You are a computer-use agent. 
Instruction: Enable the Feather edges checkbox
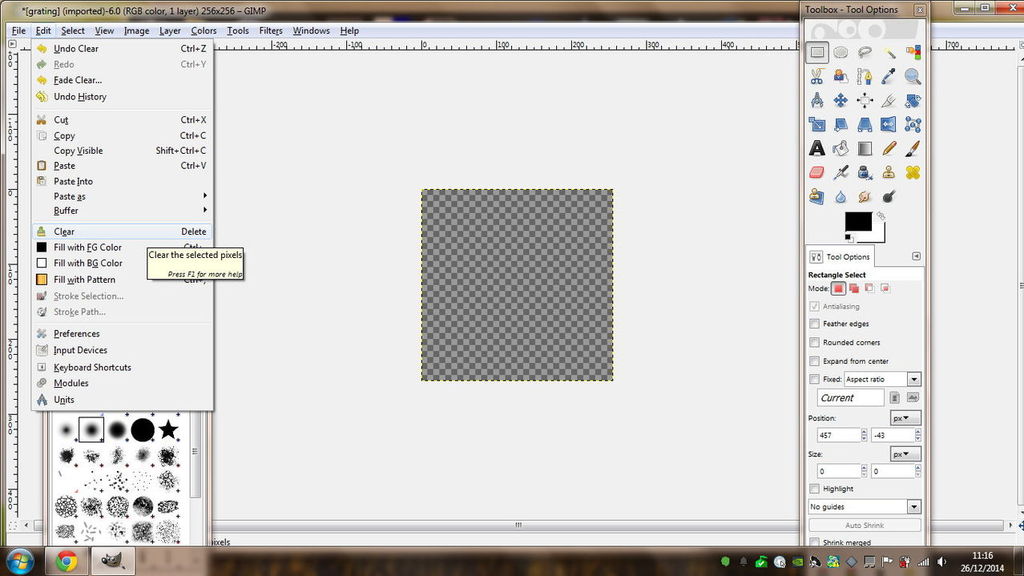click(814, 324)
